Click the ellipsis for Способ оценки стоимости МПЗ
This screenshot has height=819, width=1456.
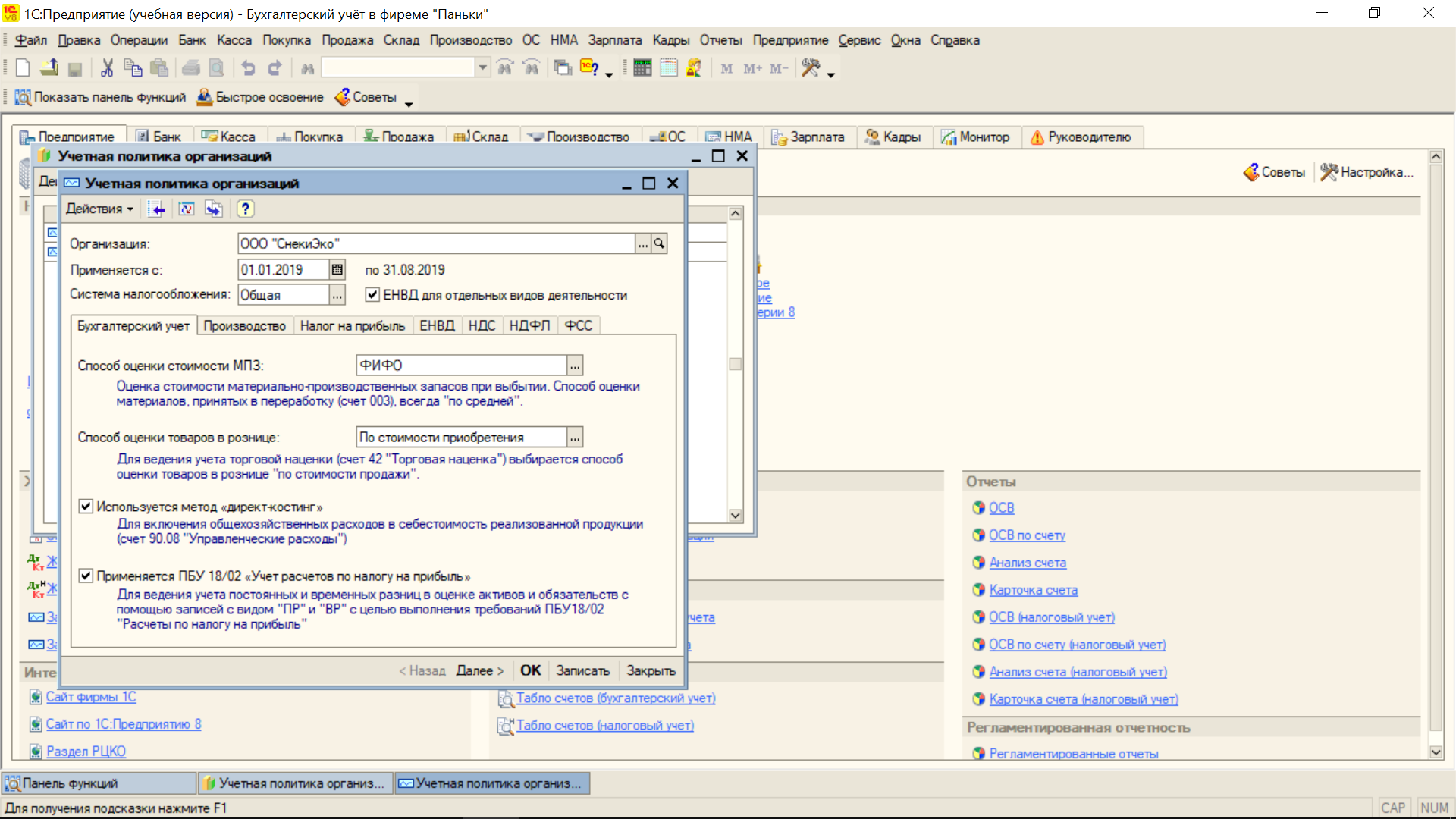tap(575, 366)
